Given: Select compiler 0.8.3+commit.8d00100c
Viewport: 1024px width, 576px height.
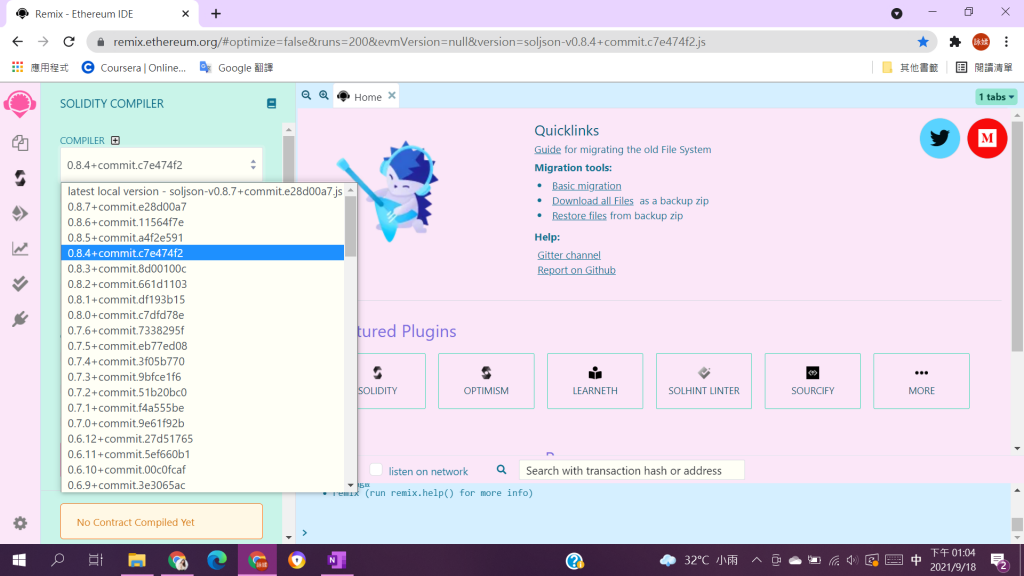Looking at the screenshot, I should tap(202, 268).
